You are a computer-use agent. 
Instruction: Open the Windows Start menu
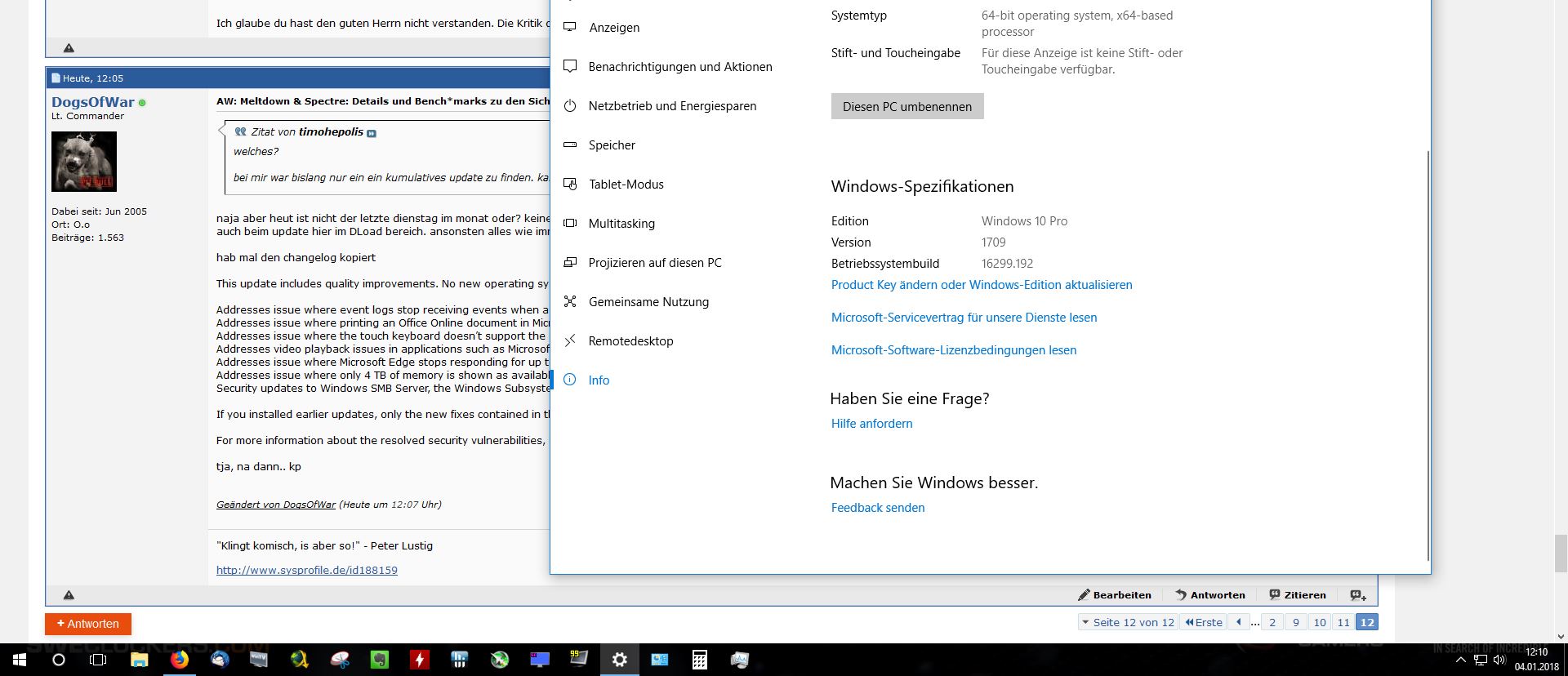(20, 660)
